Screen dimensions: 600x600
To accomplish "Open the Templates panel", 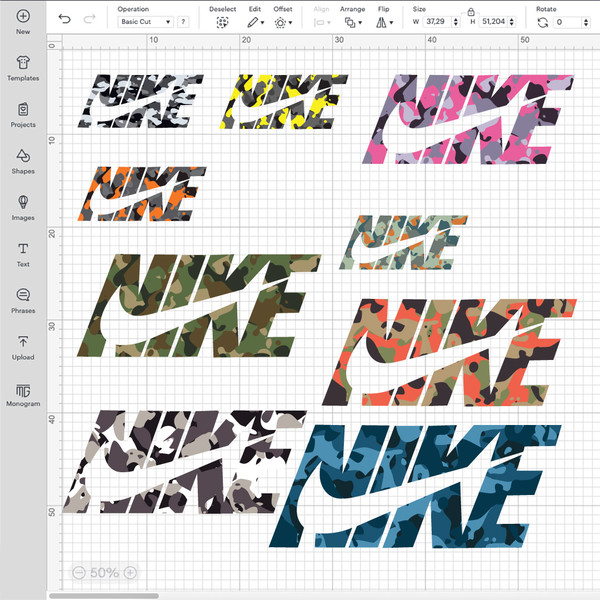I will click(x=23, y=68).
